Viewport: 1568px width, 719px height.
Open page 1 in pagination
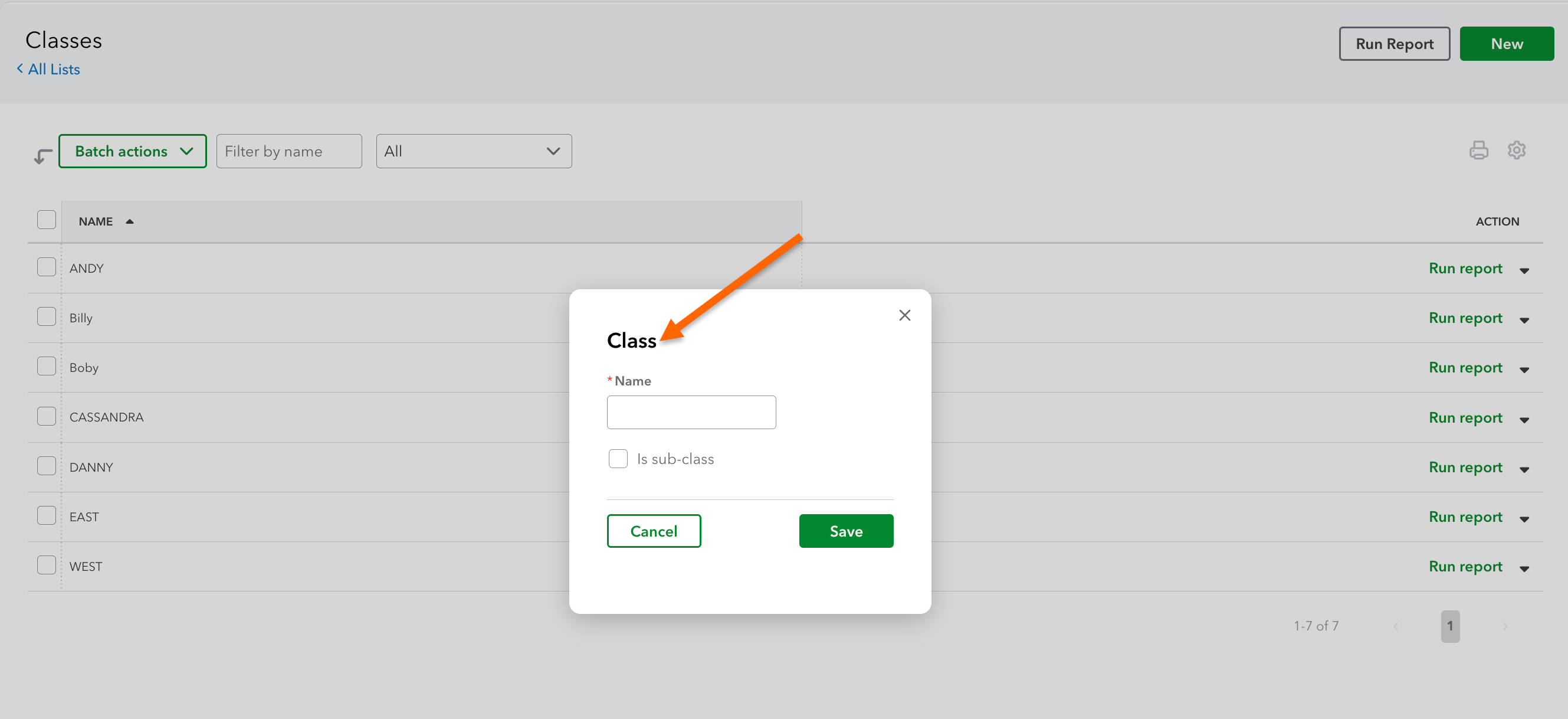[x=1450, y=626]
